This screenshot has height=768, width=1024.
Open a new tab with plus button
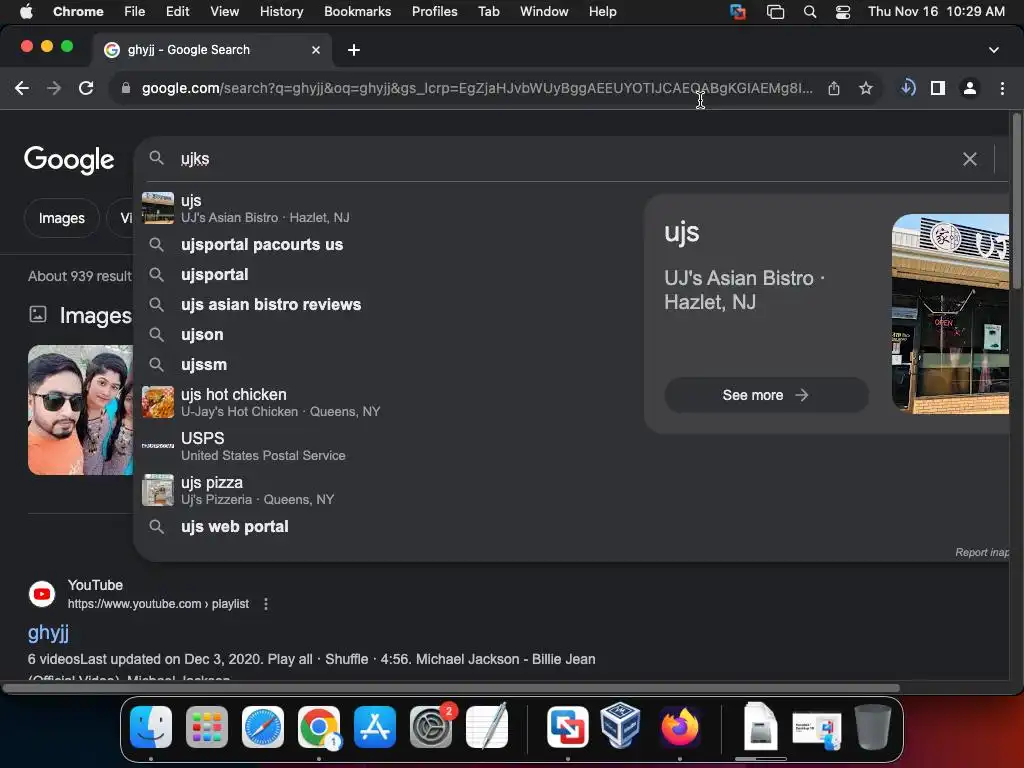(354, 50)
